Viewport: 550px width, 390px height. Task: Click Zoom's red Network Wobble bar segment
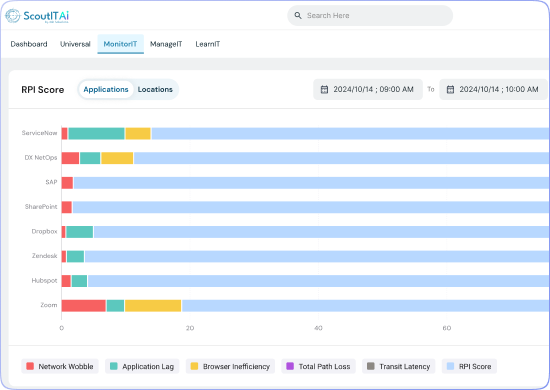point(84,305)
